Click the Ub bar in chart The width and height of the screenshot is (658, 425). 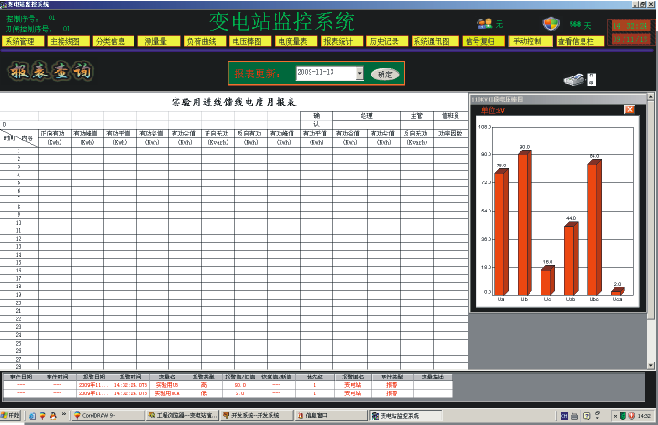(524, 221)
